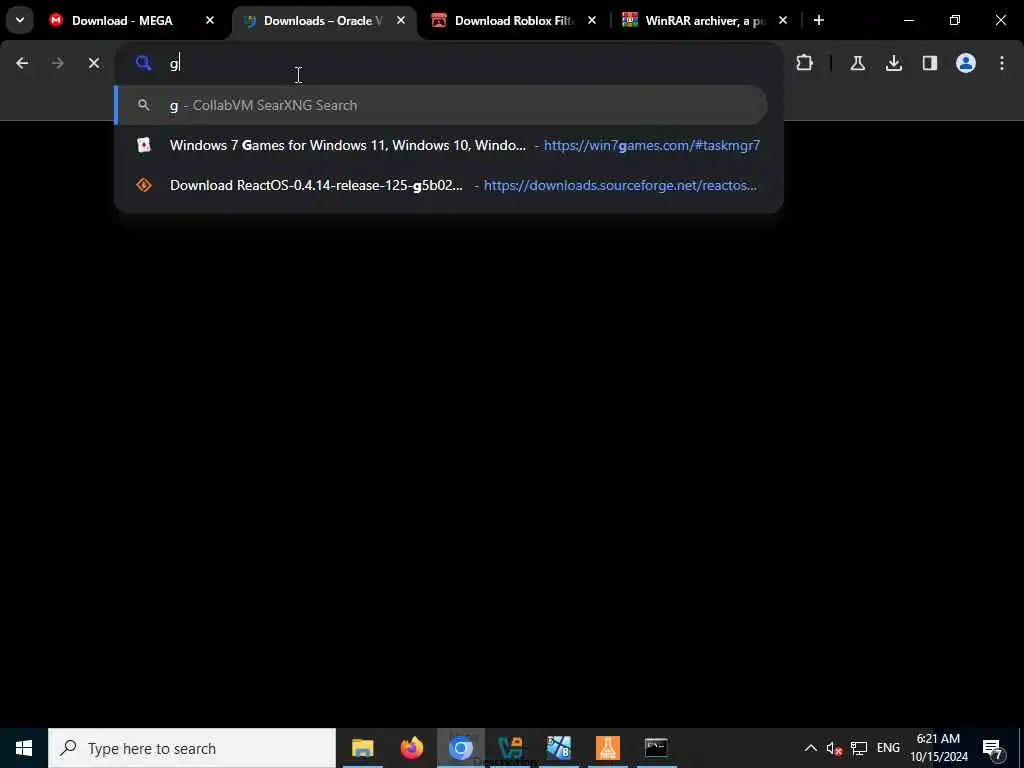This screenshot has height=768, width=1024.
Task: Go forward with the forward arrow
Action: [x=58, y=63]
